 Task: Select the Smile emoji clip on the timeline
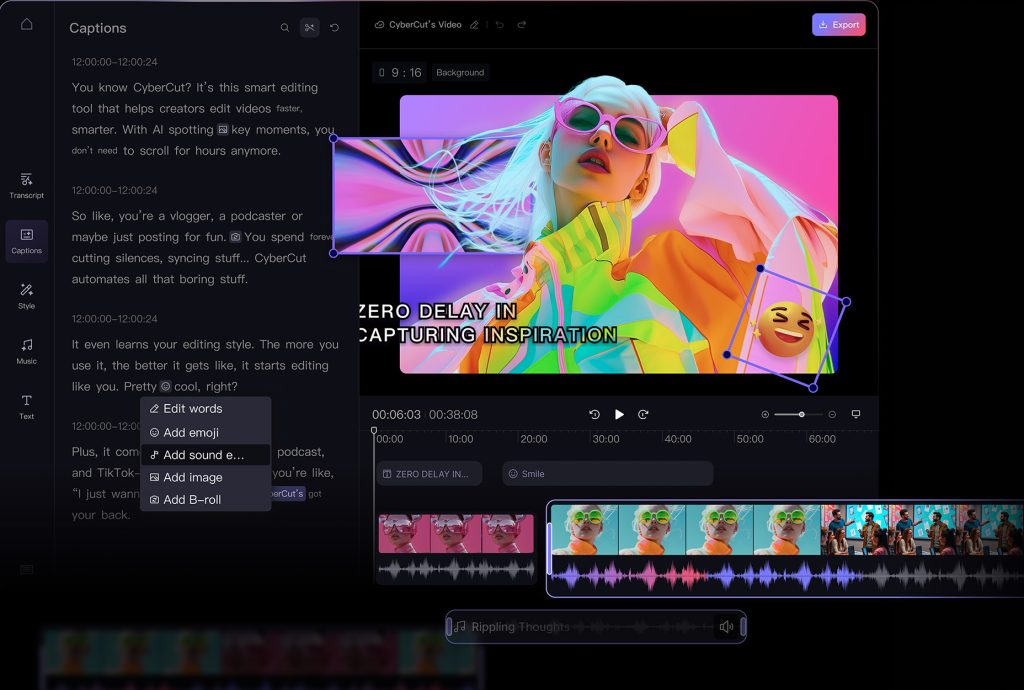605,472
